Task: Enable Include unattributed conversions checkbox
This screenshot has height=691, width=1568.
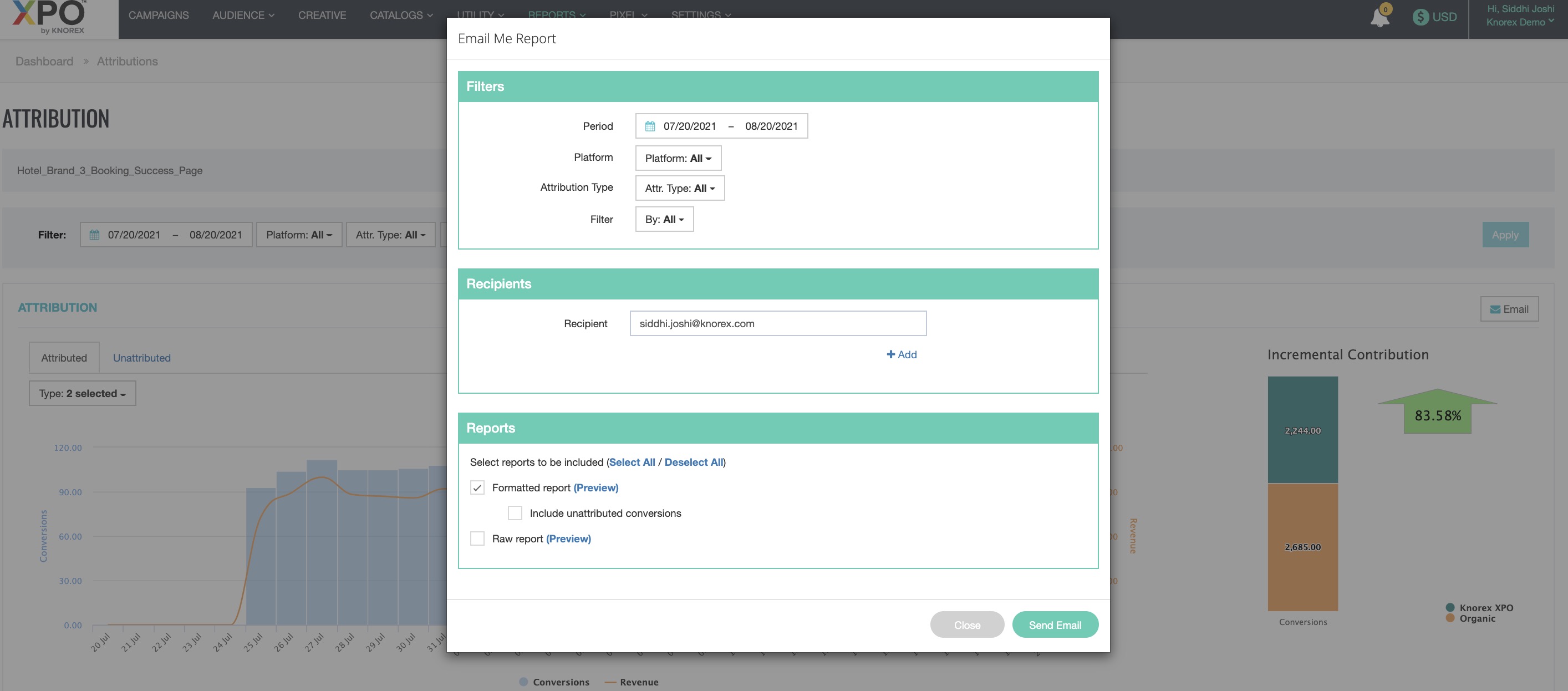Action: (515, 513)
